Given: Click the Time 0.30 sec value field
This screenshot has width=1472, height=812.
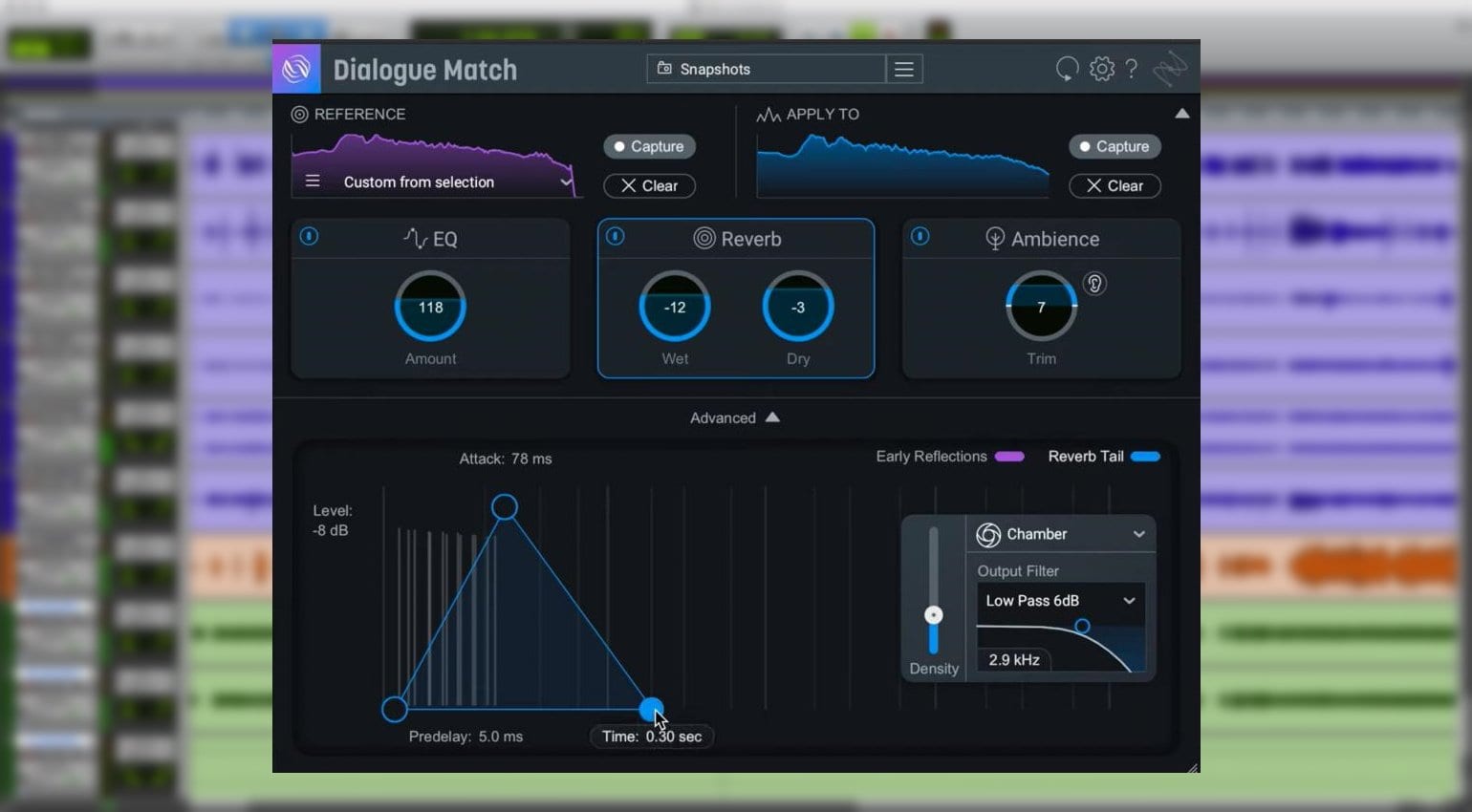Looking at the screenshot, I should tap(652, 737).
